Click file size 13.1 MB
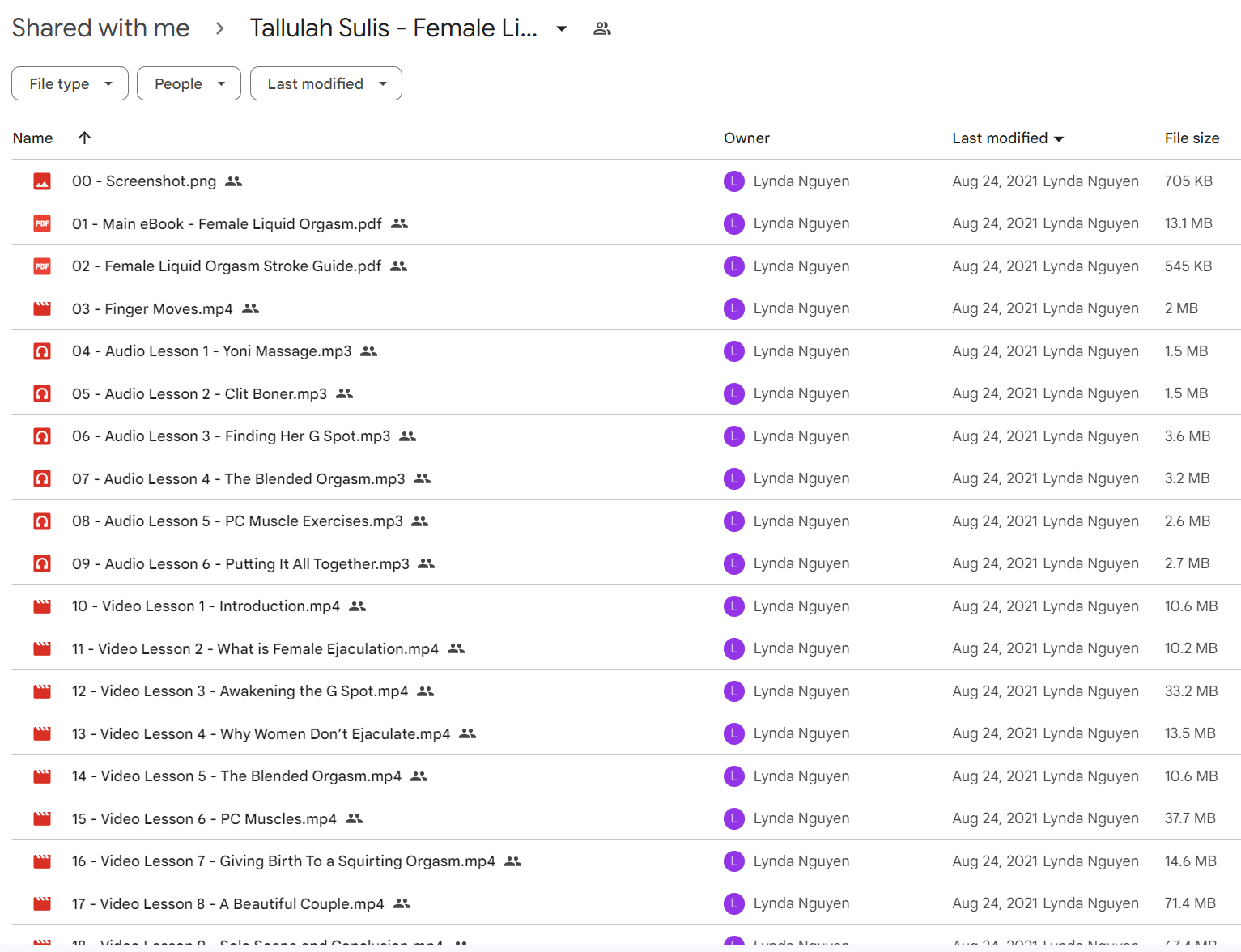This screenshot has height=952, width=1241. pos(1188,223)
